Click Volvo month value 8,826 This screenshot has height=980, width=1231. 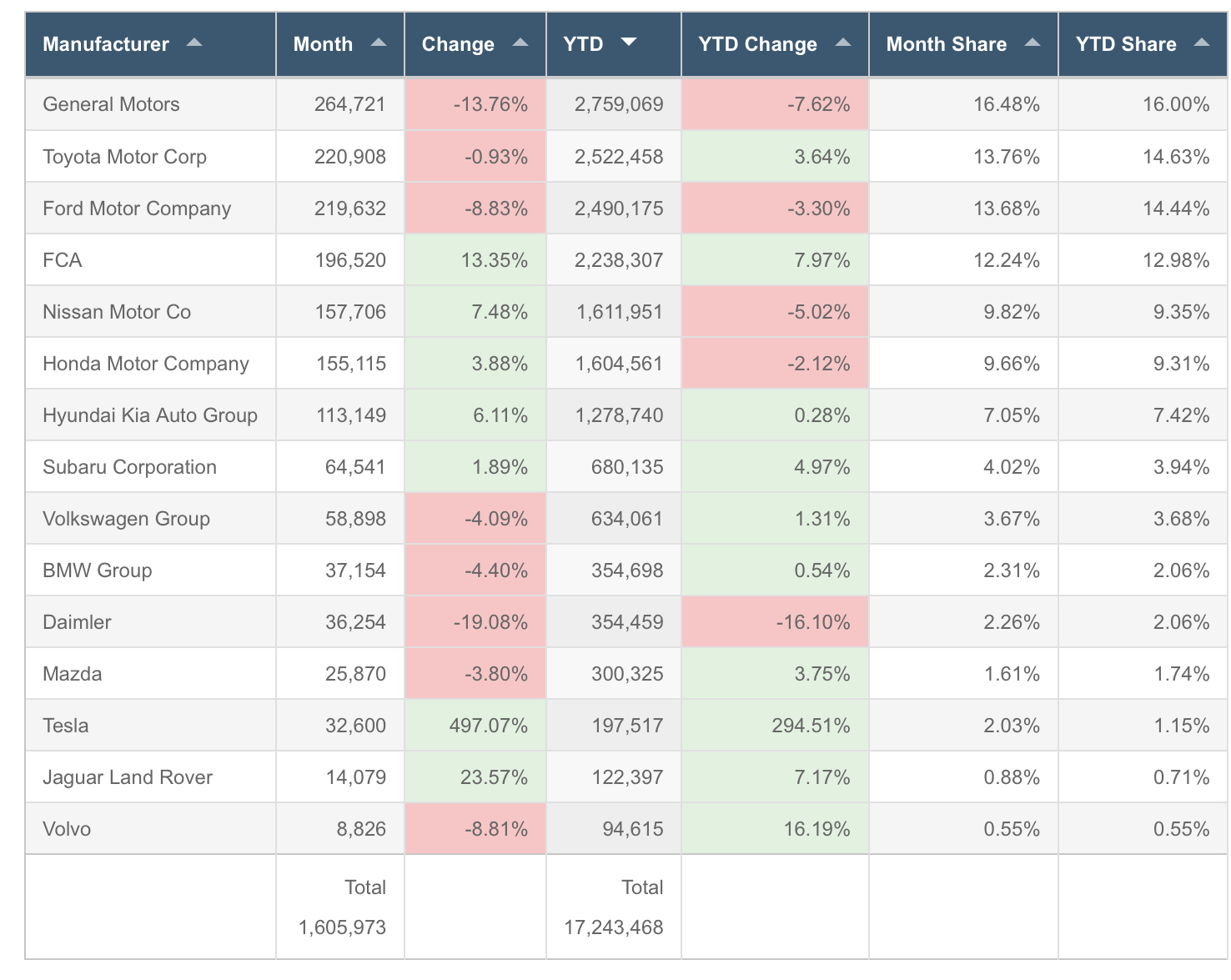pyautogui.click(x=361, y=828)
